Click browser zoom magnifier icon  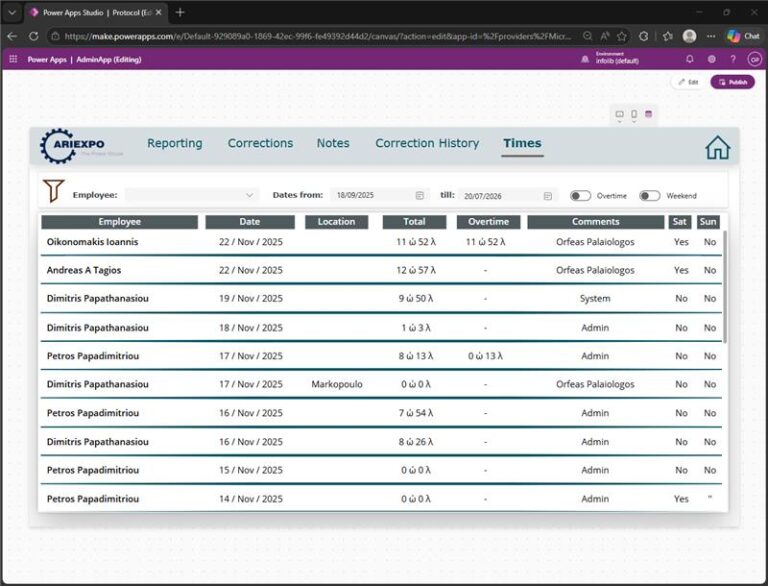coord(587,36)
